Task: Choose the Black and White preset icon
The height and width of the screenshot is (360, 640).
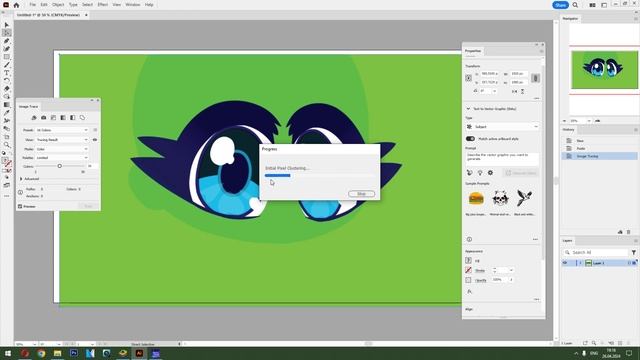Action: [73, 118]
